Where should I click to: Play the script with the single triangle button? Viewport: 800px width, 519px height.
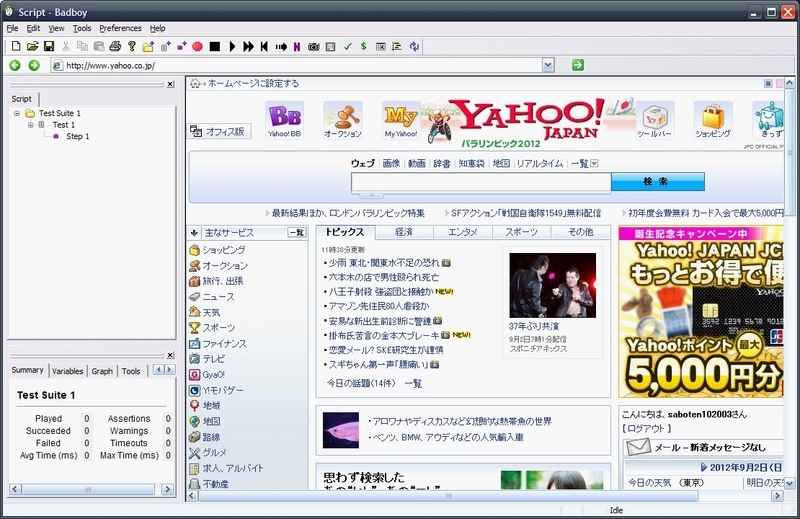pos(232,46)
